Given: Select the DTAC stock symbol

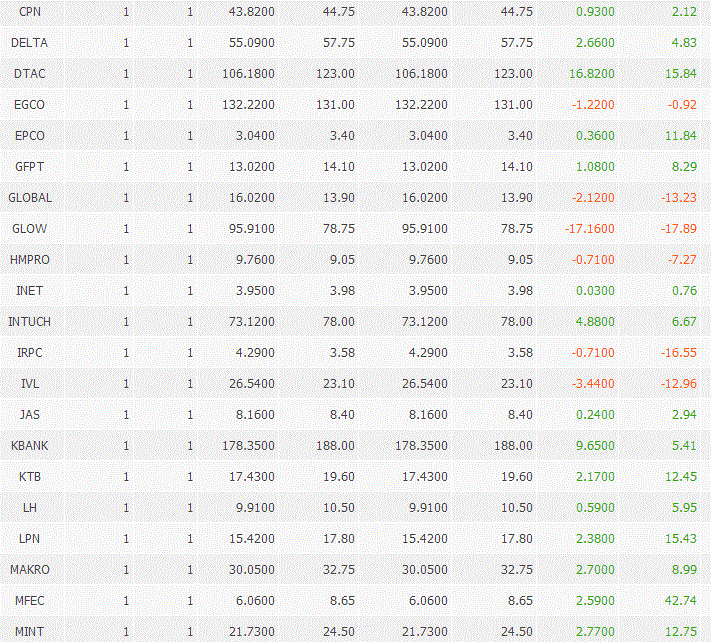Looking at the screenshot, I should click(30, 73).
